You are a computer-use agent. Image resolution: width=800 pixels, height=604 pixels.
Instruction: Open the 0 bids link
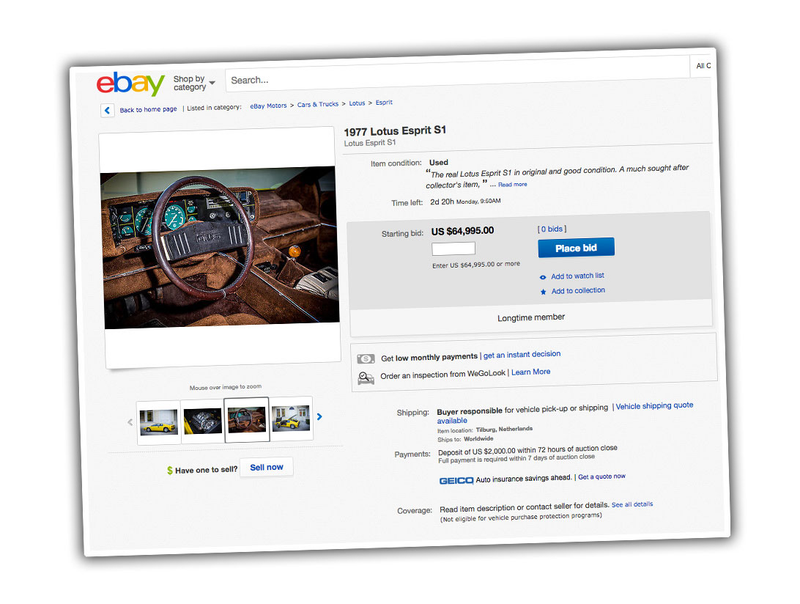tap(552, 229)
